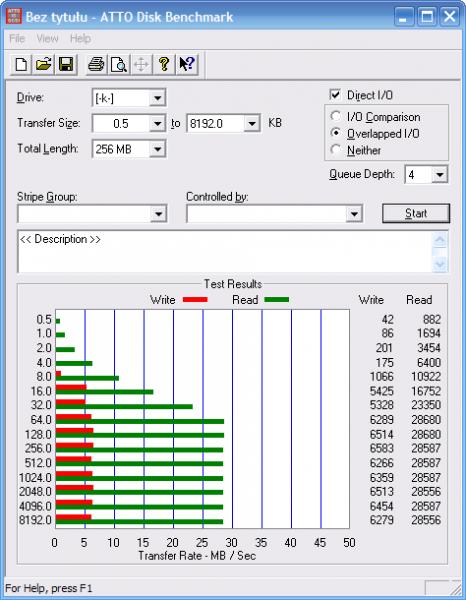Click the ATTO app icon in title bar
Screen dimensions: 466x600
14,16
